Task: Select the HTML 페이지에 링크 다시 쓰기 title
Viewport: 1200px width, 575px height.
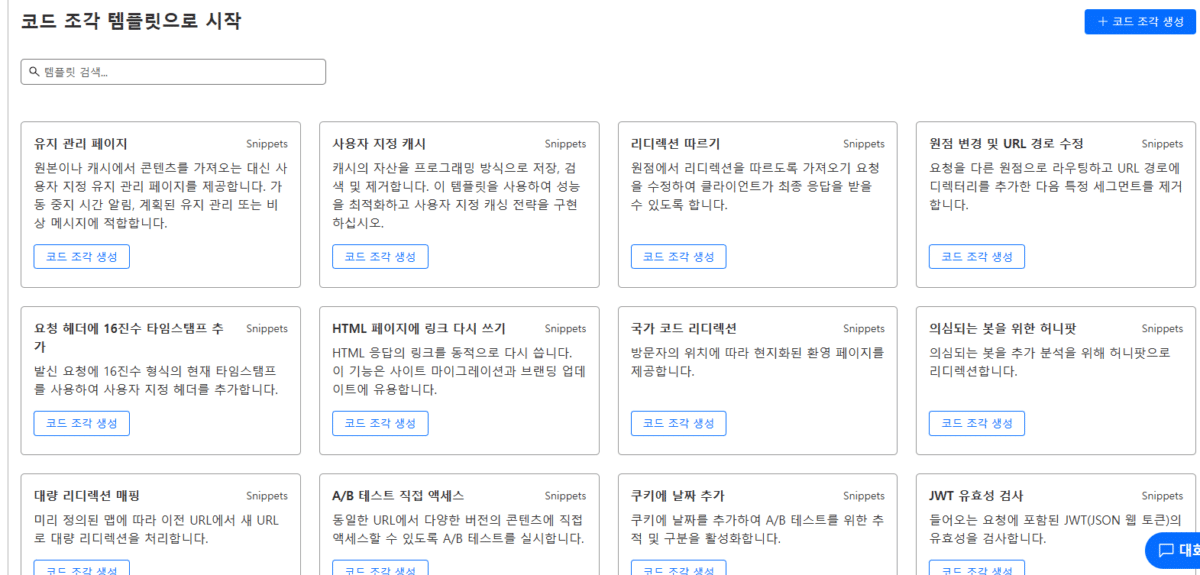Action: (419, 329)
